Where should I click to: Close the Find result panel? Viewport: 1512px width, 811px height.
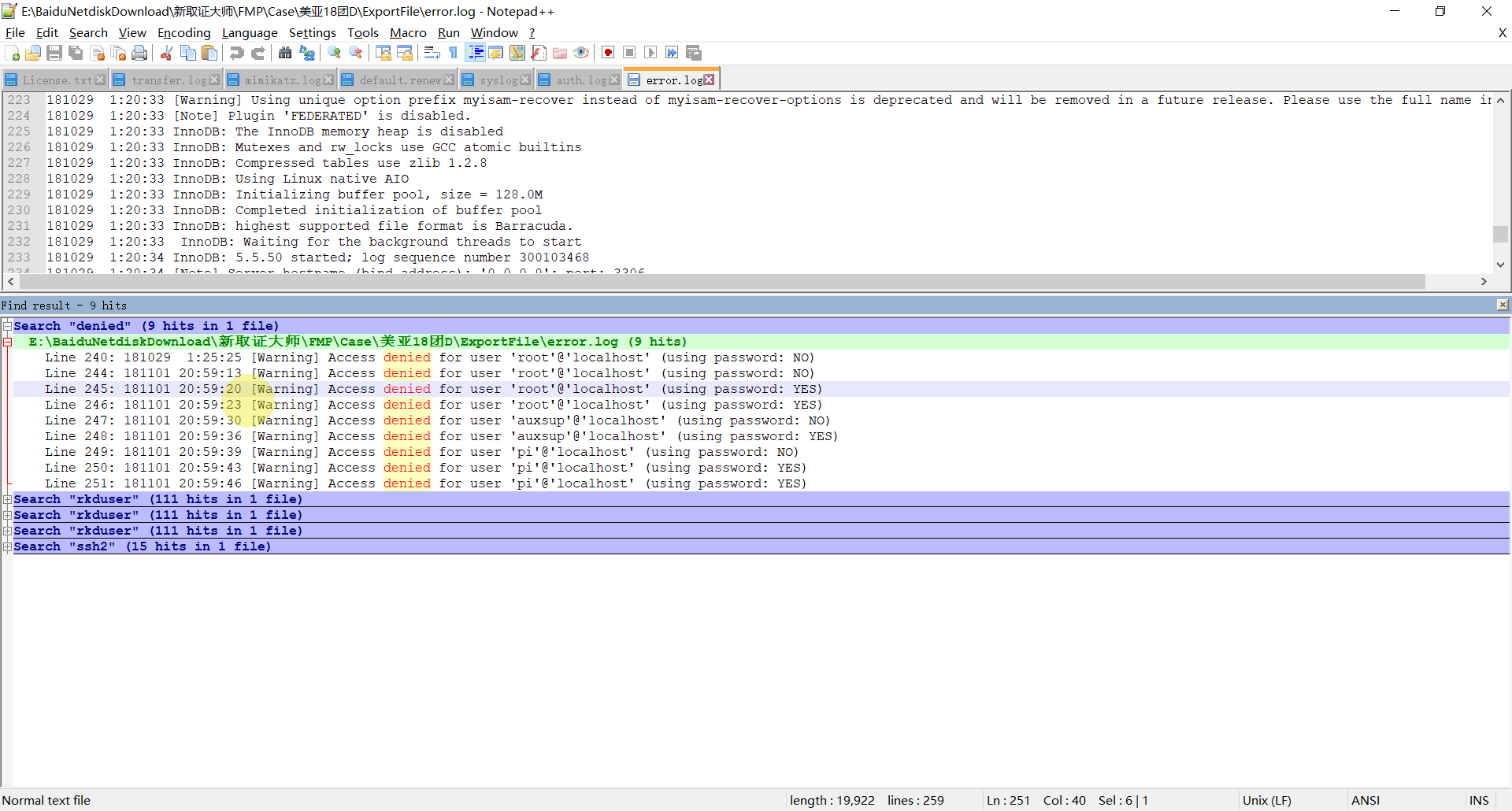pyautogui.click(x=1503, y=305)
